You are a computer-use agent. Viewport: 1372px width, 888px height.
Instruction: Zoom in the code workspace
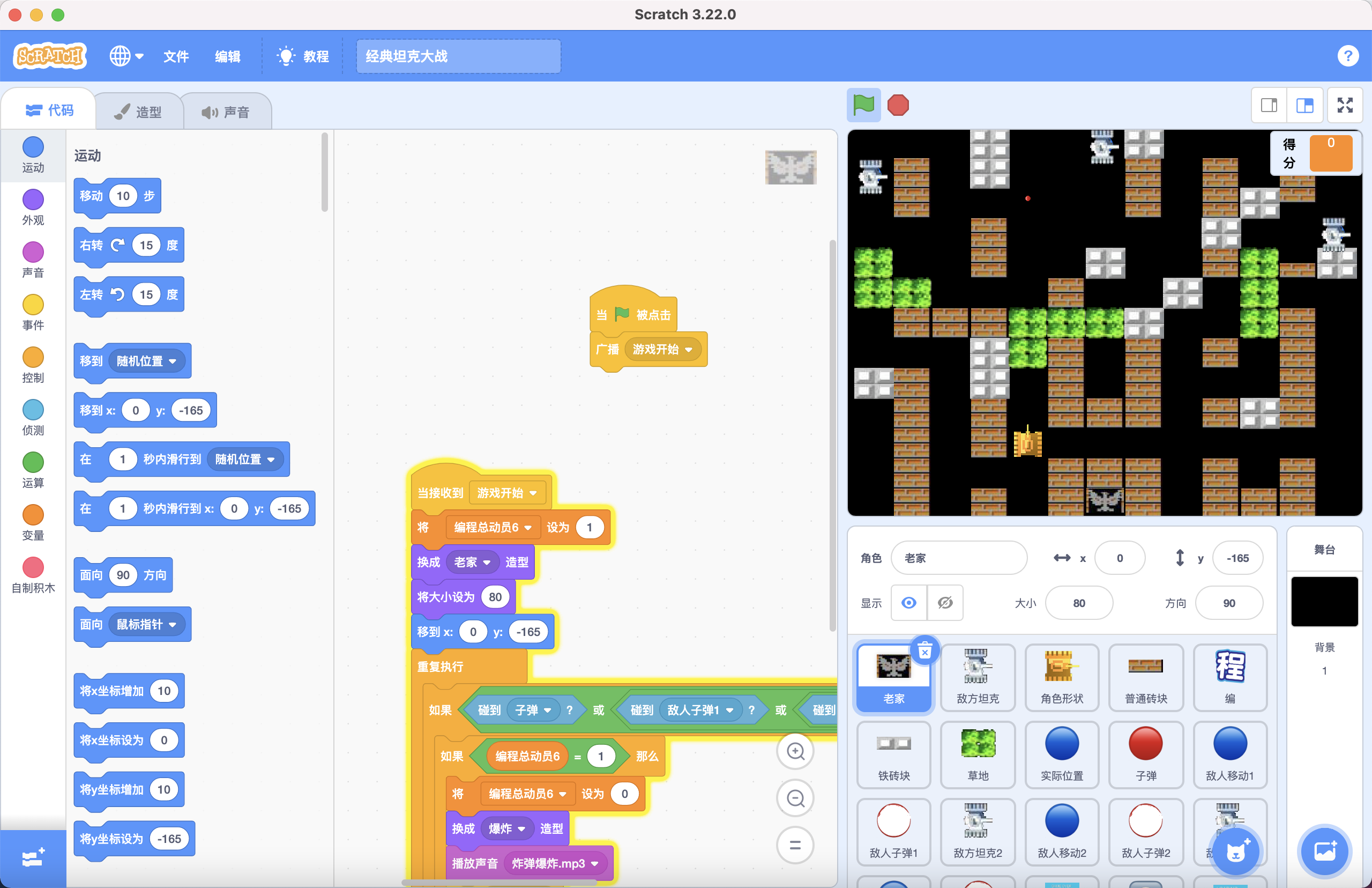795,751
